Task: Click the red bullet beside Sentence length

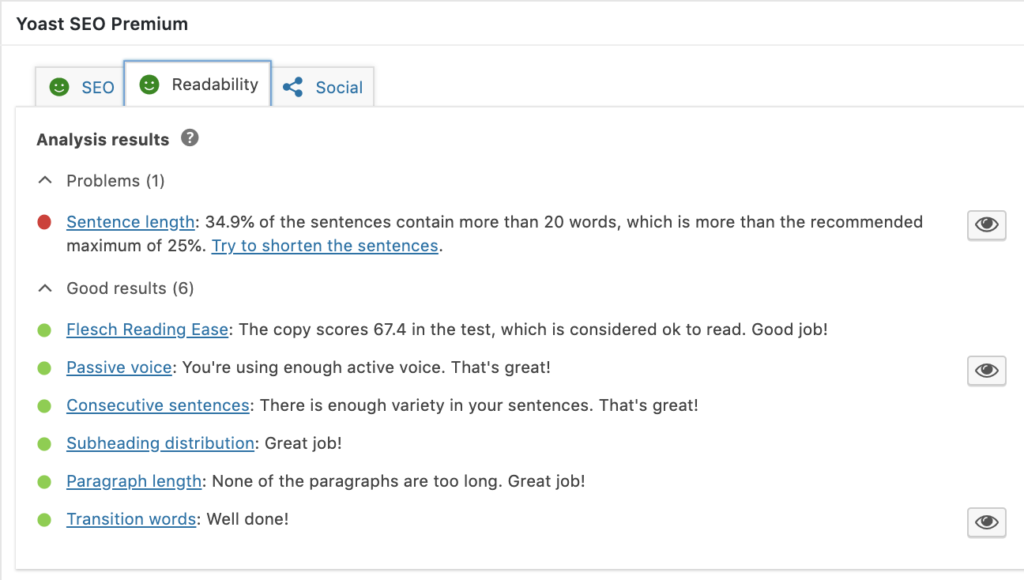Action: pyautogui.click(x=44, y=222)
